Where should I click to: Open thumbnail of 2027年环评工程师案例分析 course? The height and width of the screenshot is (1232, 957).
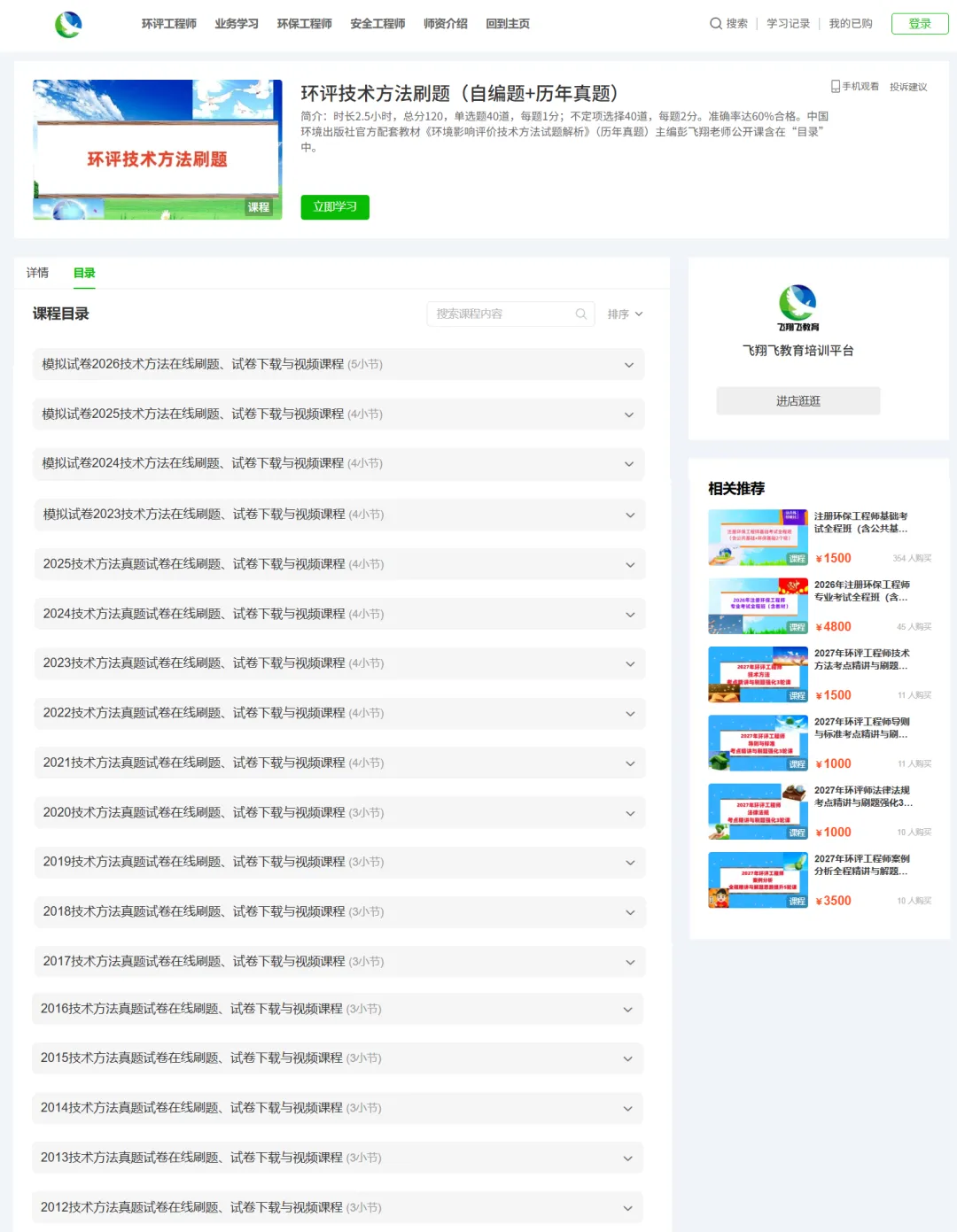coord(758,880)
